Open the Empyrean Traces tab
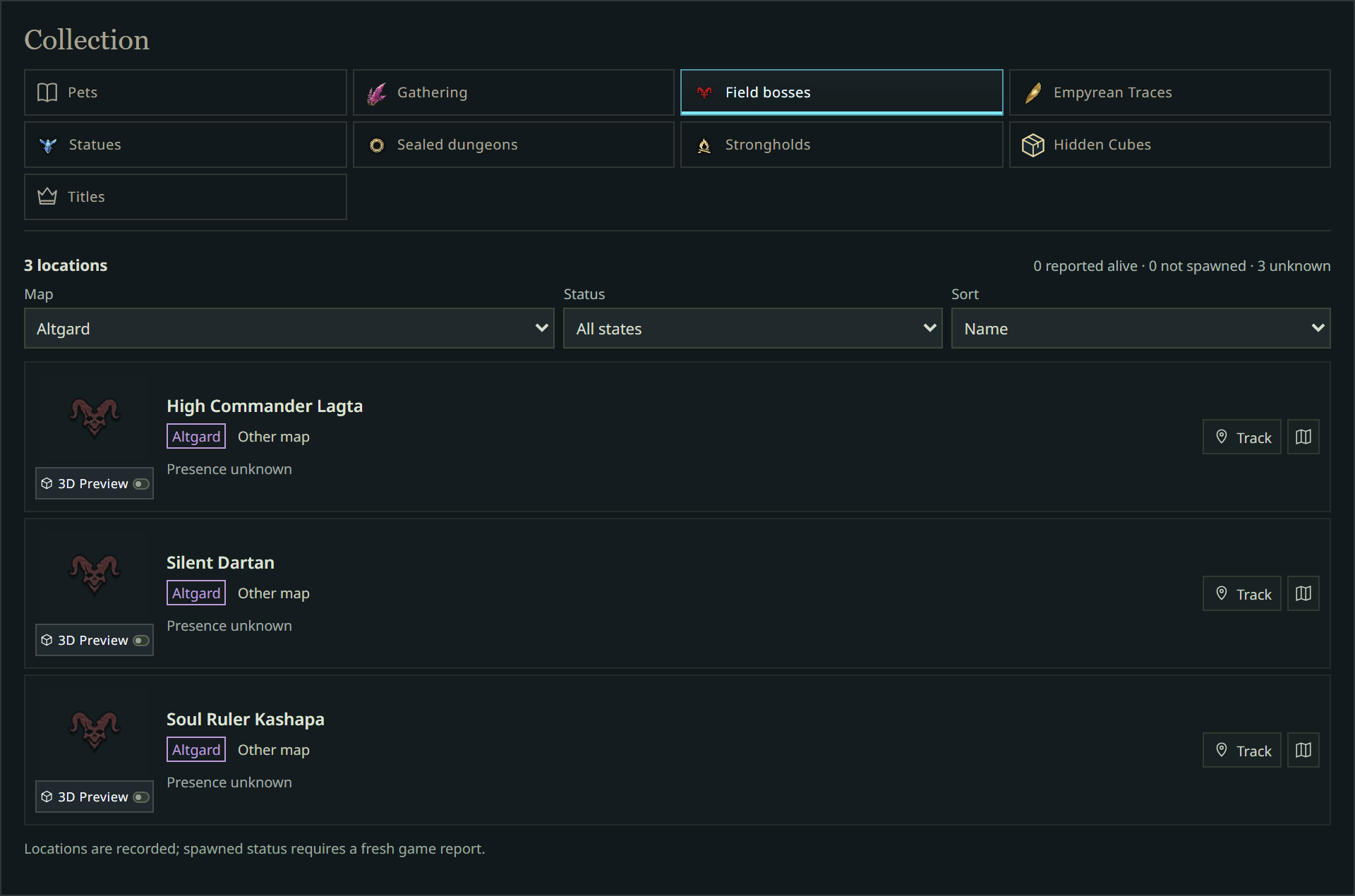This screenshot has width=1355, height=896. tap(1170, 92)
